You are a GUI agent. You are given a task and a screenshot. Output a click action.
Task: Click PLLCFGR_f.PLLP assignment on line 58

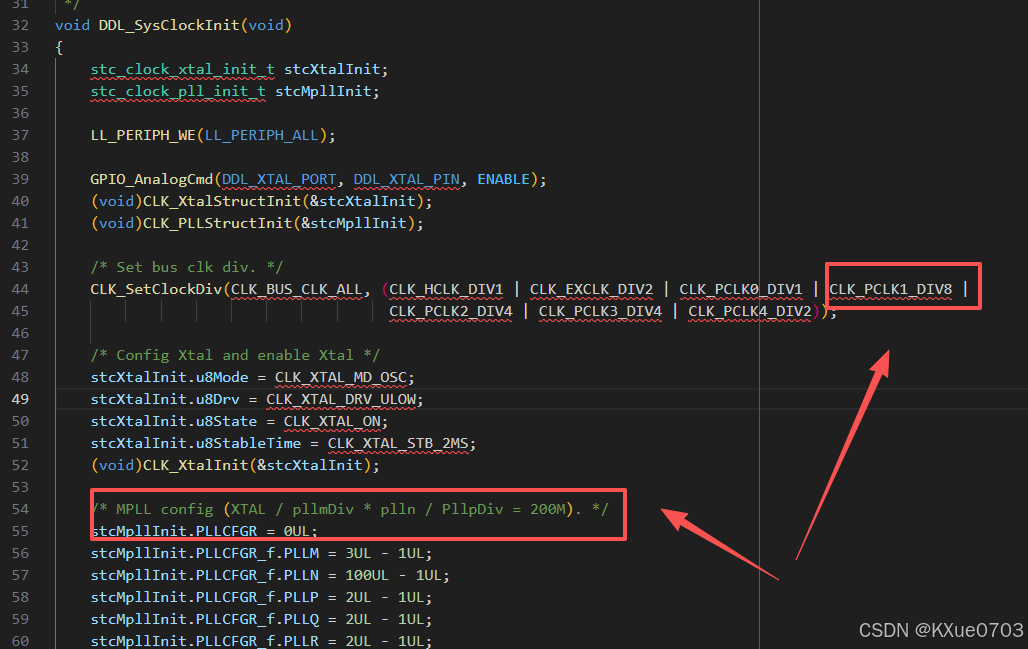pyautogui.click(x=261, y=597)
